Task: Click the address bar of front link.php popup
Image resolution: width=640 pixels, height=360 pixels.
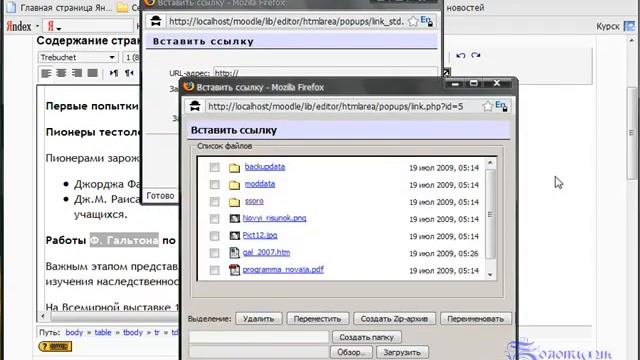Action: coord(335,107)
